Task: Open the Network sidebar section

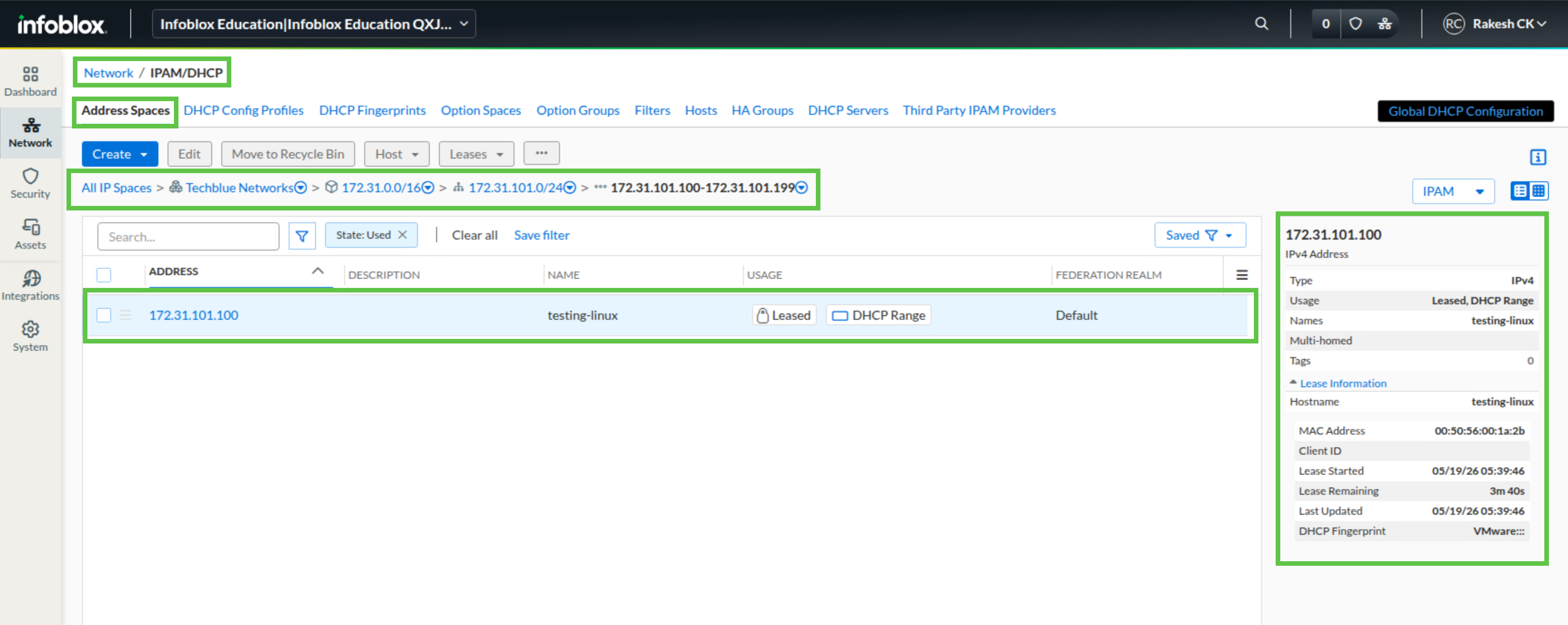Action: point(30,133)
